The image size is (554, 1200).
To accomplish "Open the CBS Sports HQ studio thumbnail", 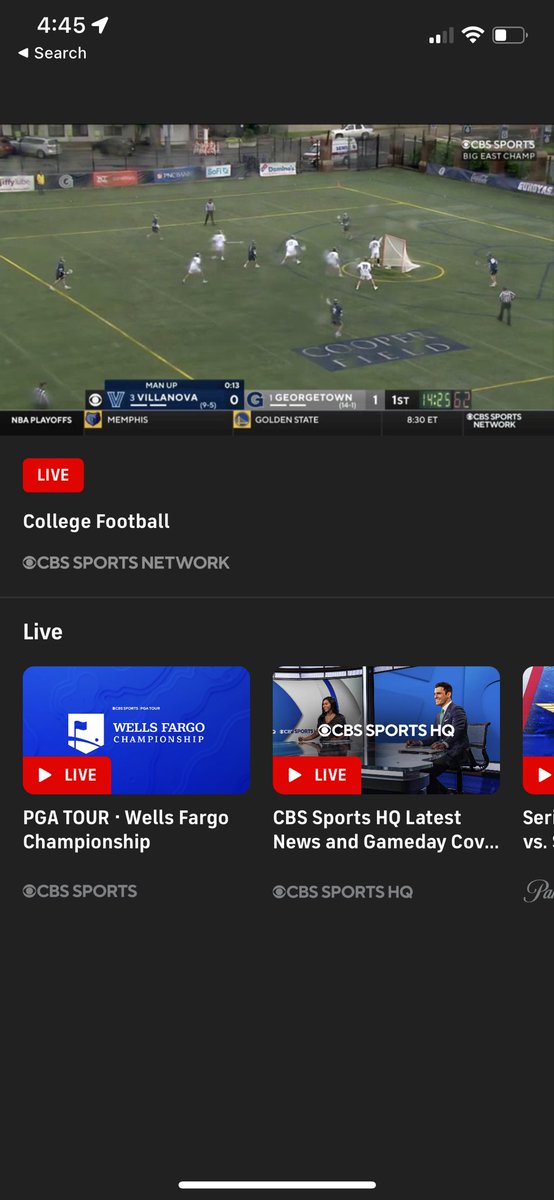I will [386, 730].
